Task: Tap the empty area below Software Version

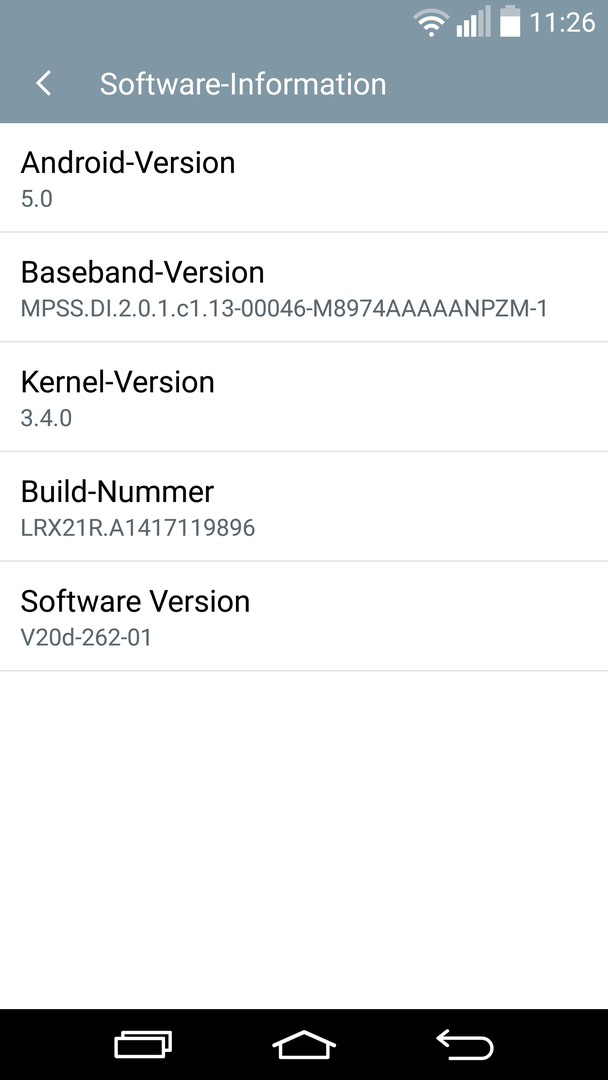Action: click(x=304, y=840)
